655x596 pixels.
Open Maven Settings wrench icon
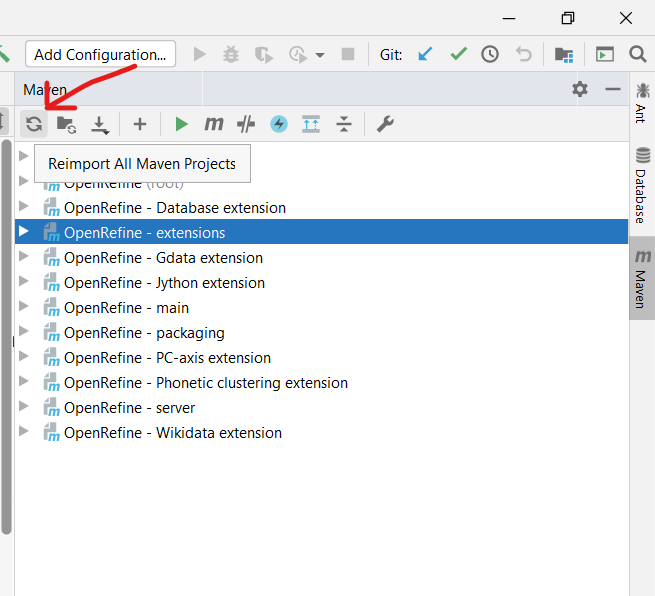pyautogui.click(x=385, y=124)
